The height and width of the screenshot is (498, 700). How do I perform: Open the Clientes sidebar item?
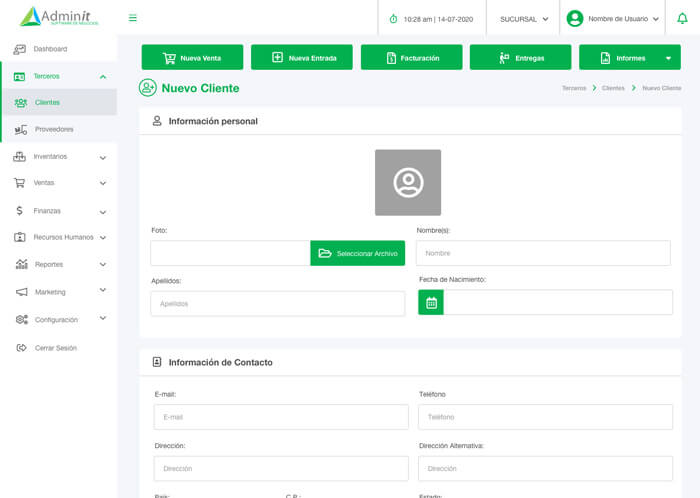pos(47,102)
